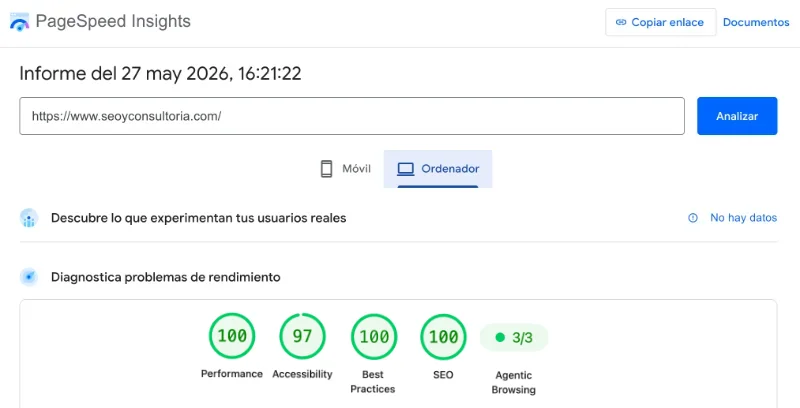Click the mobile phone icon
Image resolution: width=800 pixels, height=408 pixels.
tap(327, 169)
